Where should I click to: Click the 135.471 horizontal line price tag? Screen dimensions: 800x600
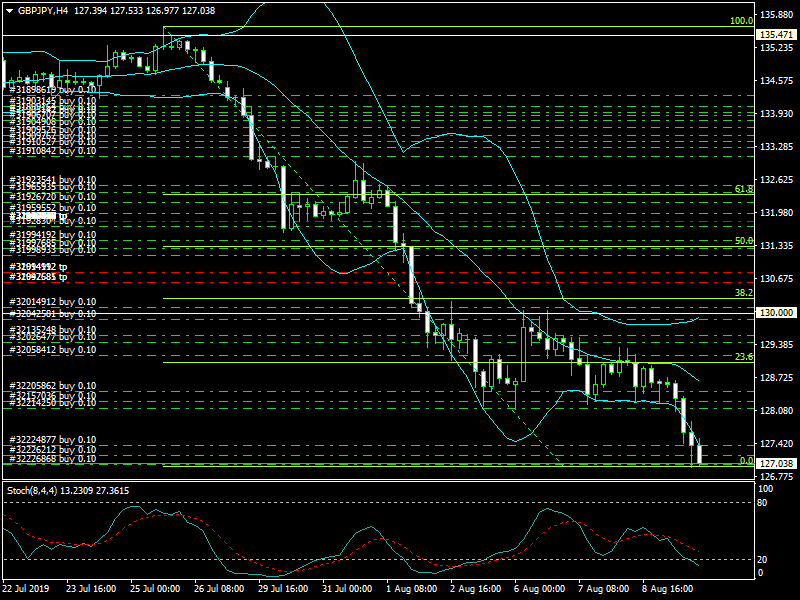tap(776, 35)
